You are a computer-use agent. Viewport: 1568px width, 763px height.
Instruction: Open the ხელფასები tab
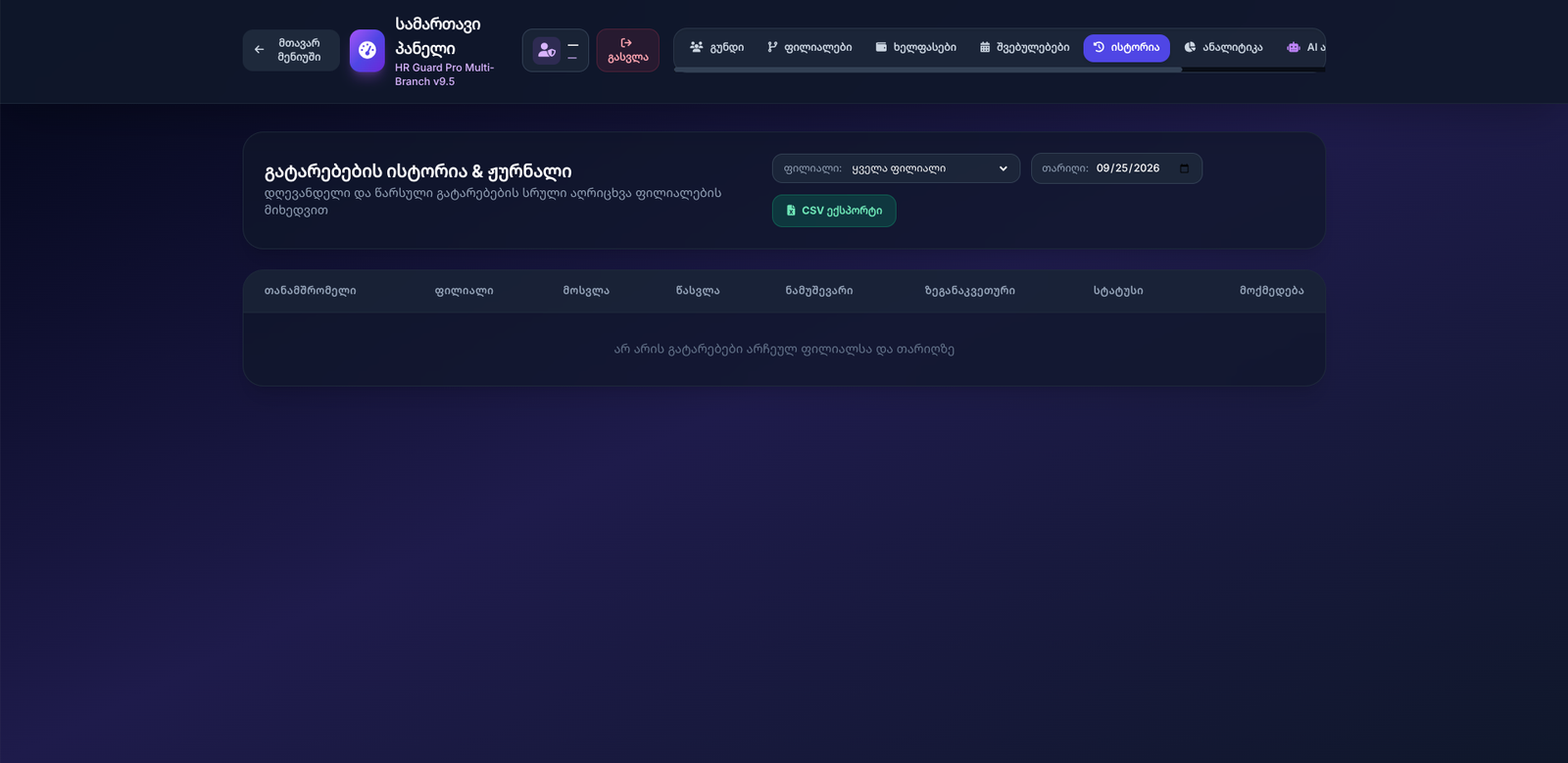(x=915, y=48)
